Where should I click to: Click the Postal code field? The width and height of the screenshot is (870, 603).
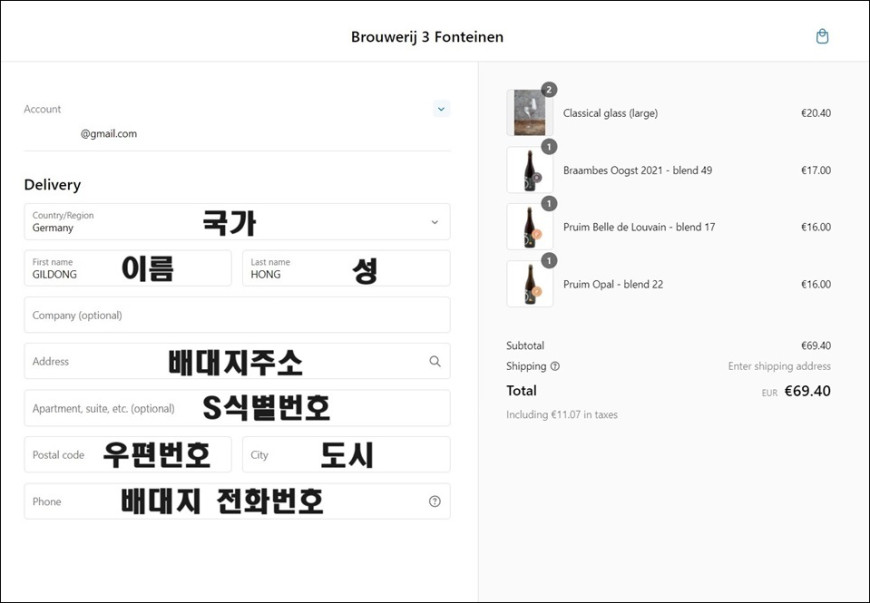[128, 454]
